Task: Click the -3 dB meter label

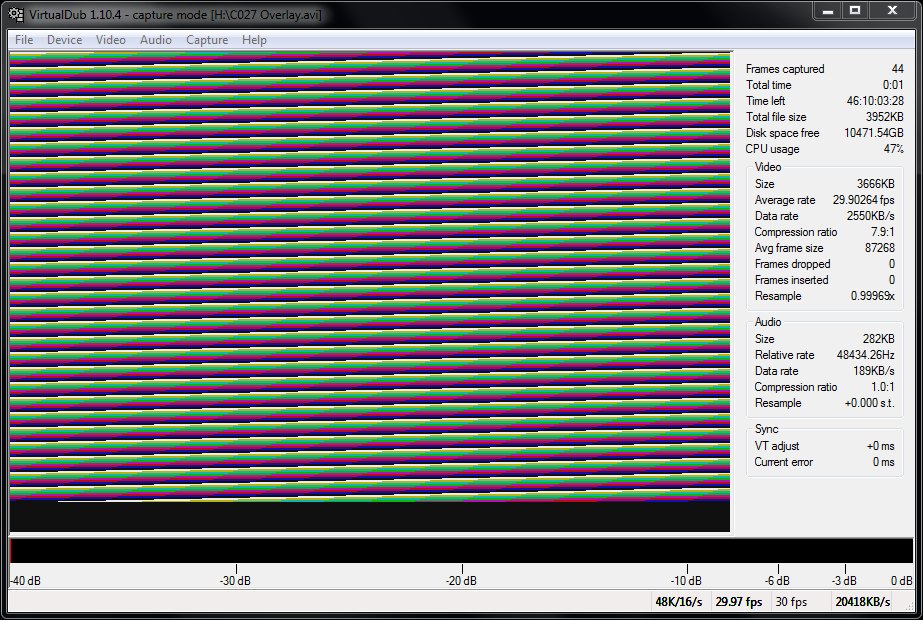Action: click(x=844, y=581)
